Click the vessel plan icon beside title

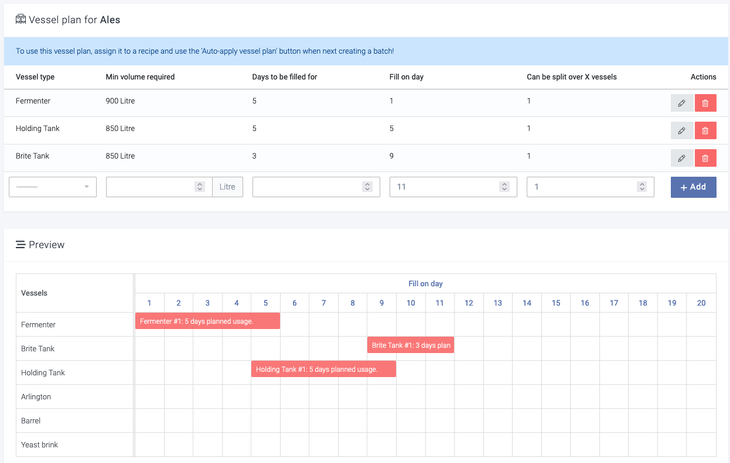(x=21, y=19)
